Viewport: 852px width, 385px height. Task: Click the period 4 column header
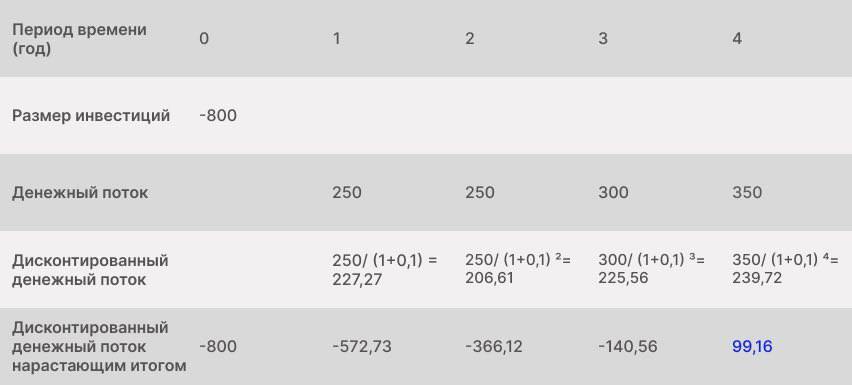coord(737,39)
